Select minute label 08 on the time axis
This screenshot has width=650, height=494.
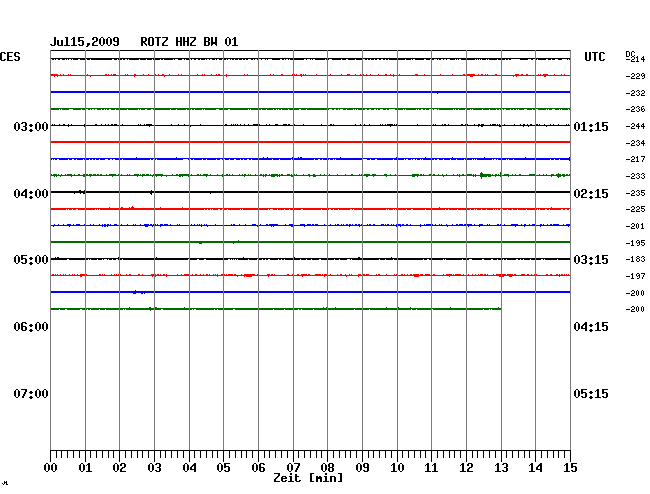pos(327,468)
